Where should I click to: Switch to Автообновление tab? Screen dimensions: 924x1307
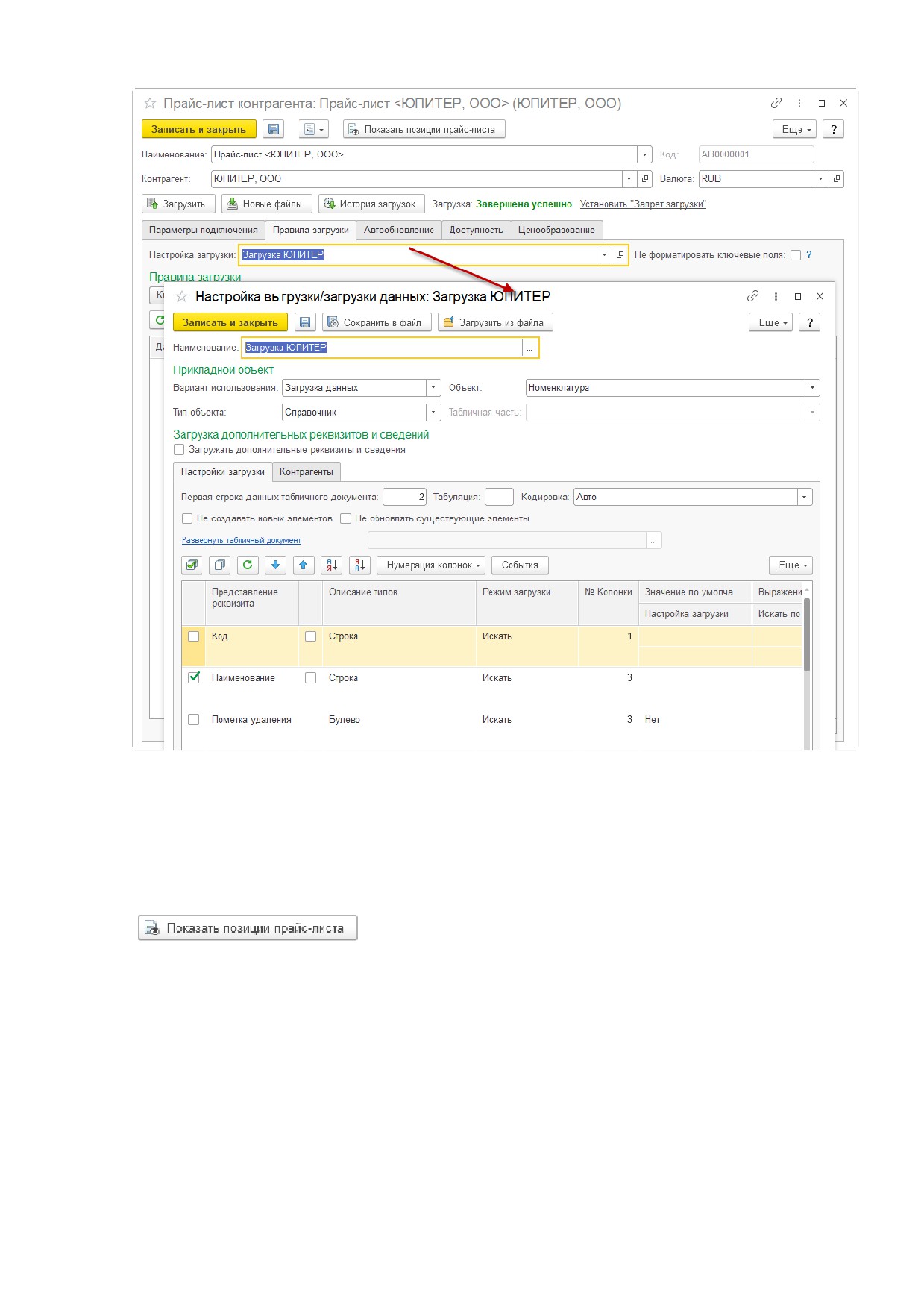point(399,230)
